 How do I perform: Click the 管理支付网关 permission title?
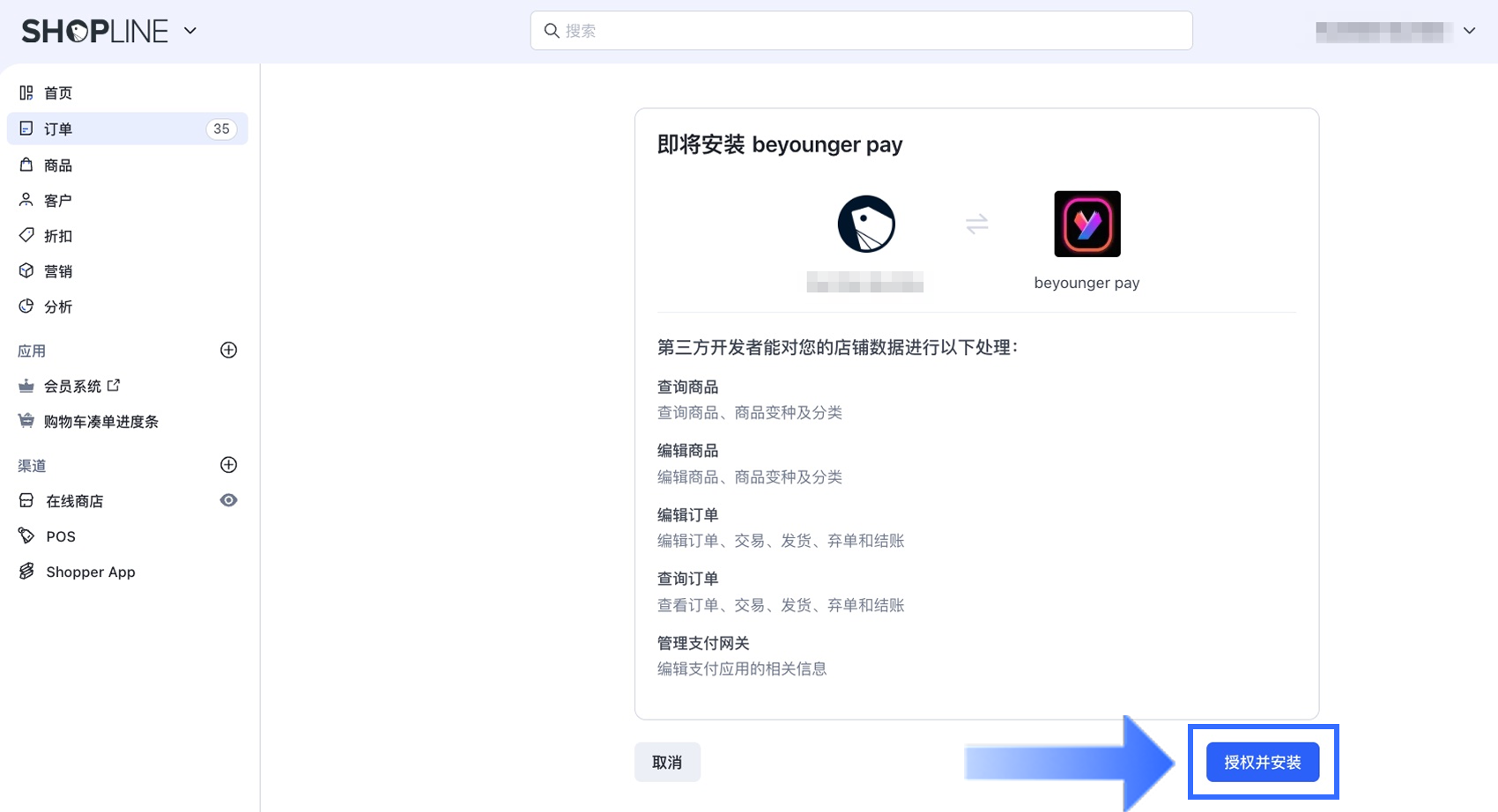point(703,643)
